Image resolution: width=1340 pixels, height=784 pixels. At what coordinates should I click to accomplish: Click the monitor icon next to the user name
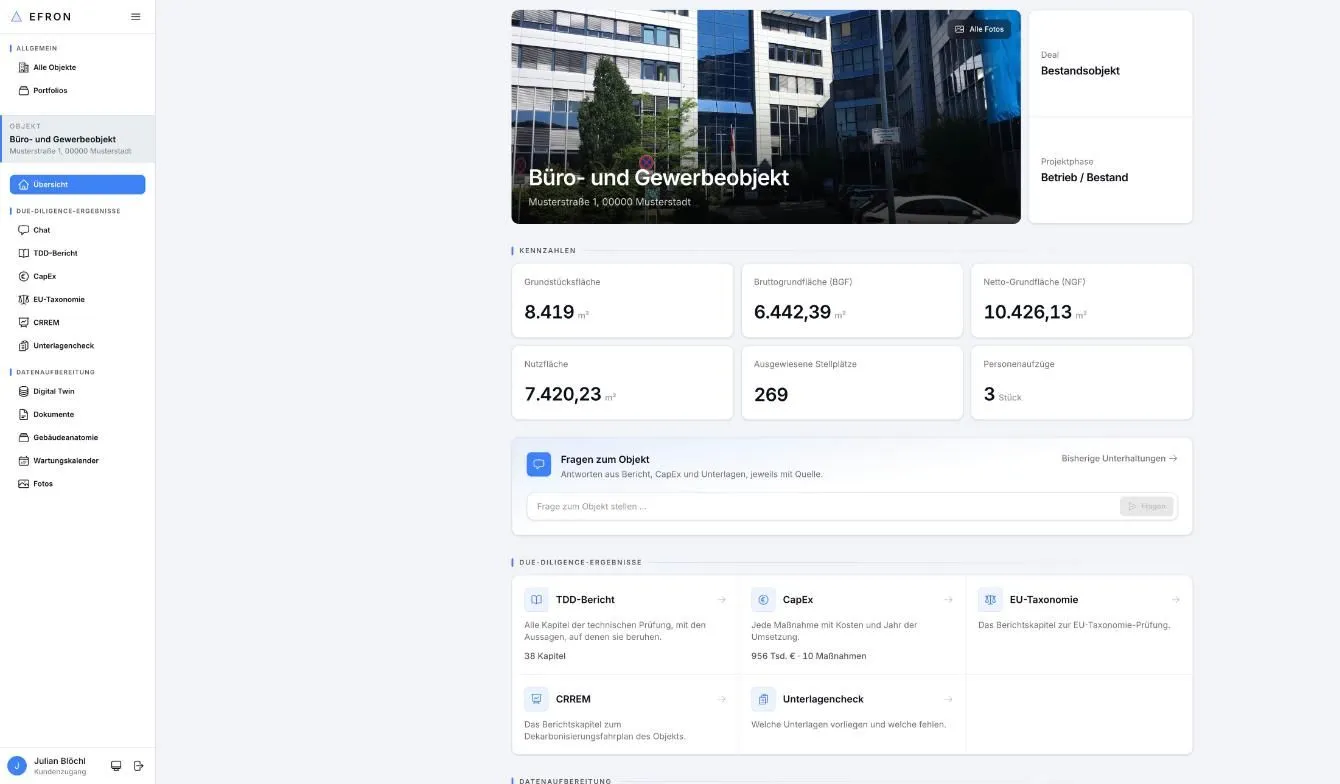[116, 766]
